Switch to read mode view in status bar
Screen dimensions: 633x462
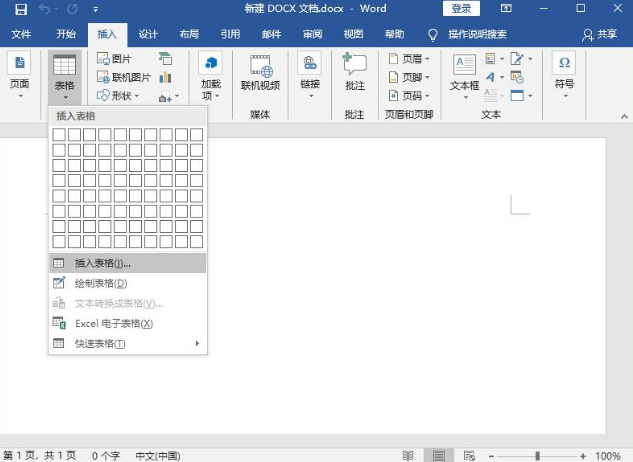click(x=408, y=455)
